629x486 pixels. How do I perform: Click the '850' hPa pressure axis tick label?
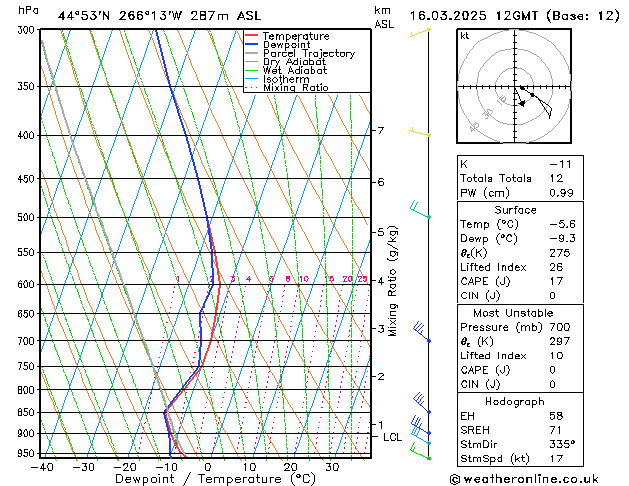26,412
